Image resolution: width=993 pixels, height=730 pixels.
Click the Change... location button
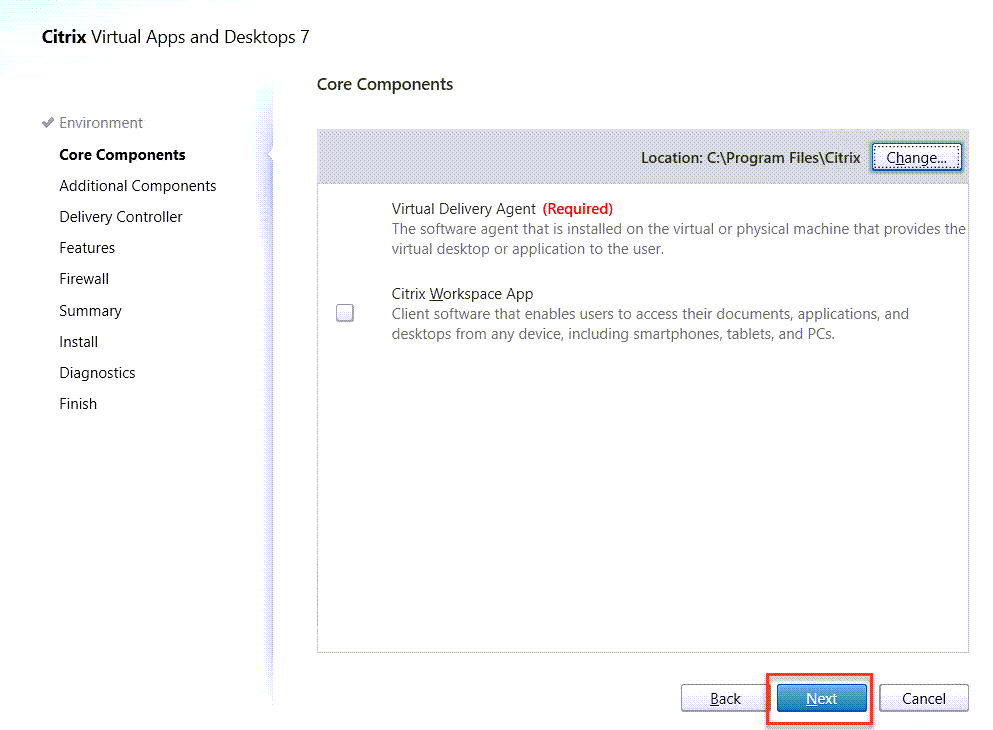916,158
